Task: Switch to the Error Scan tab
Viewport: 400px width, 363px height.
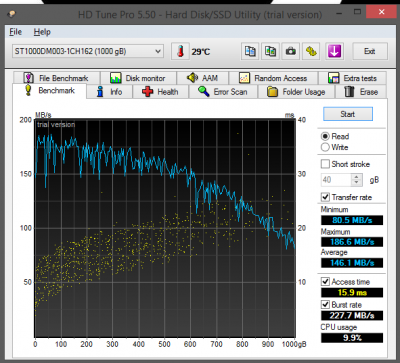Action: [223, 92]
